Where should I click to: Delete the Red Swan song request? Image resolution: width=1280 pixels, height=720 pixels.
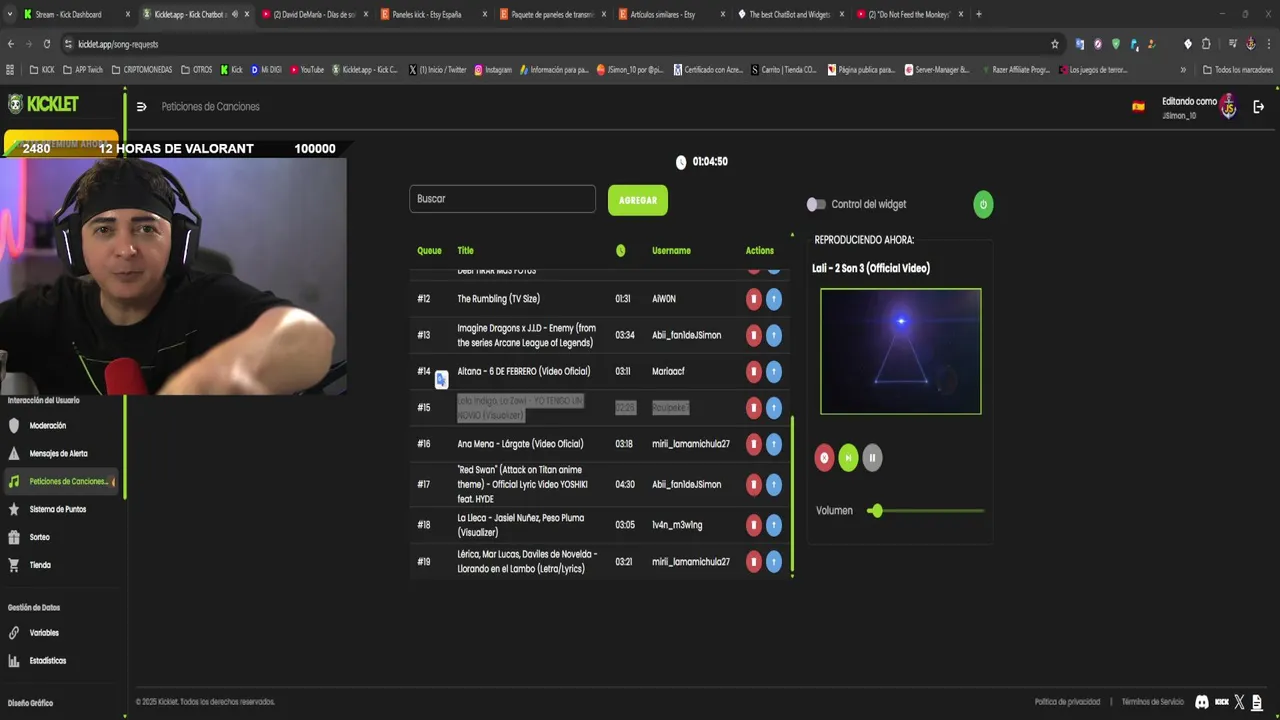[x=754, y=484]
